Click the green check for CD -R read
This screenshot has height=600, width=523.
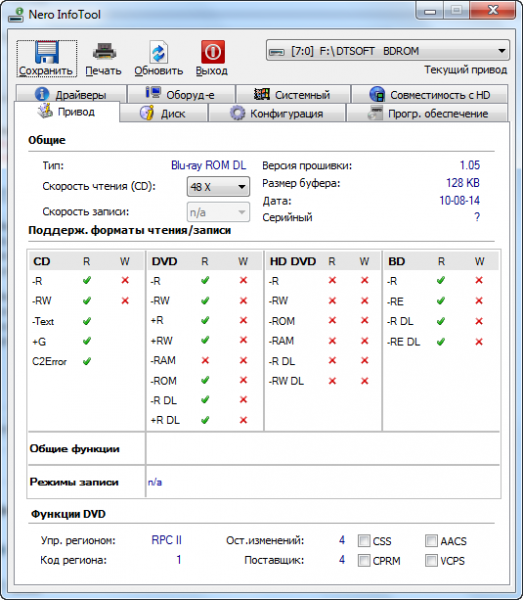pyautogui.click(x=87, y=280)
